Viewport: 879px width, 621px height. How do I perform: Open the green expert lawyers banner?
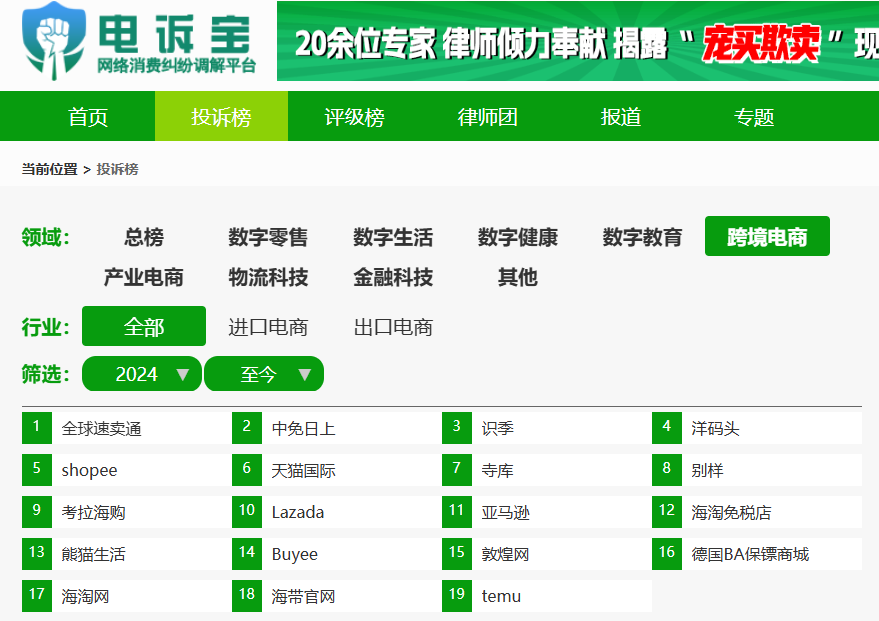(x=578, y=41)
